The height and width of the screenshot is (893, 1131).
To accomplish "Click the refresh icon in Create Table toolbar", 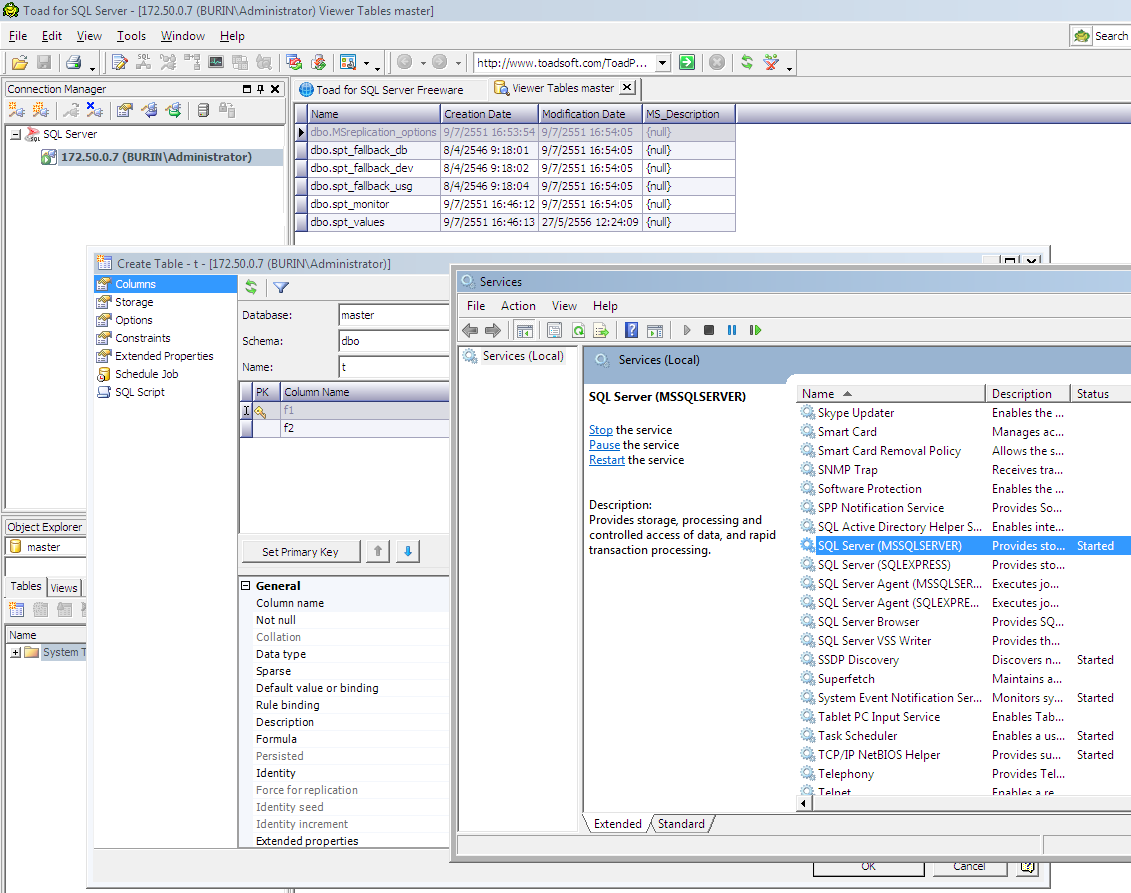I will pyautogui.click(x=251, y=287).
